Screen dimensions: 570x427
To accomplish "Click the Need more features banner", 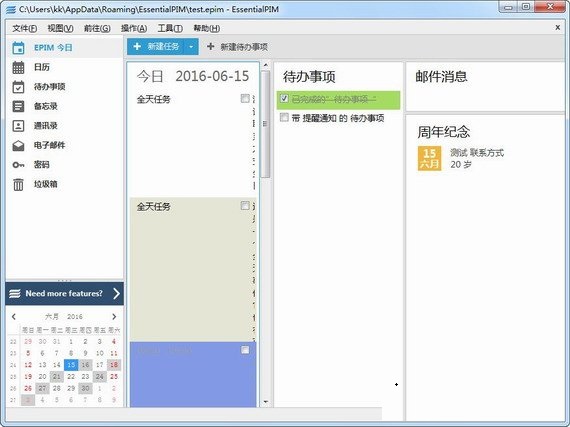I will [64, 294].
